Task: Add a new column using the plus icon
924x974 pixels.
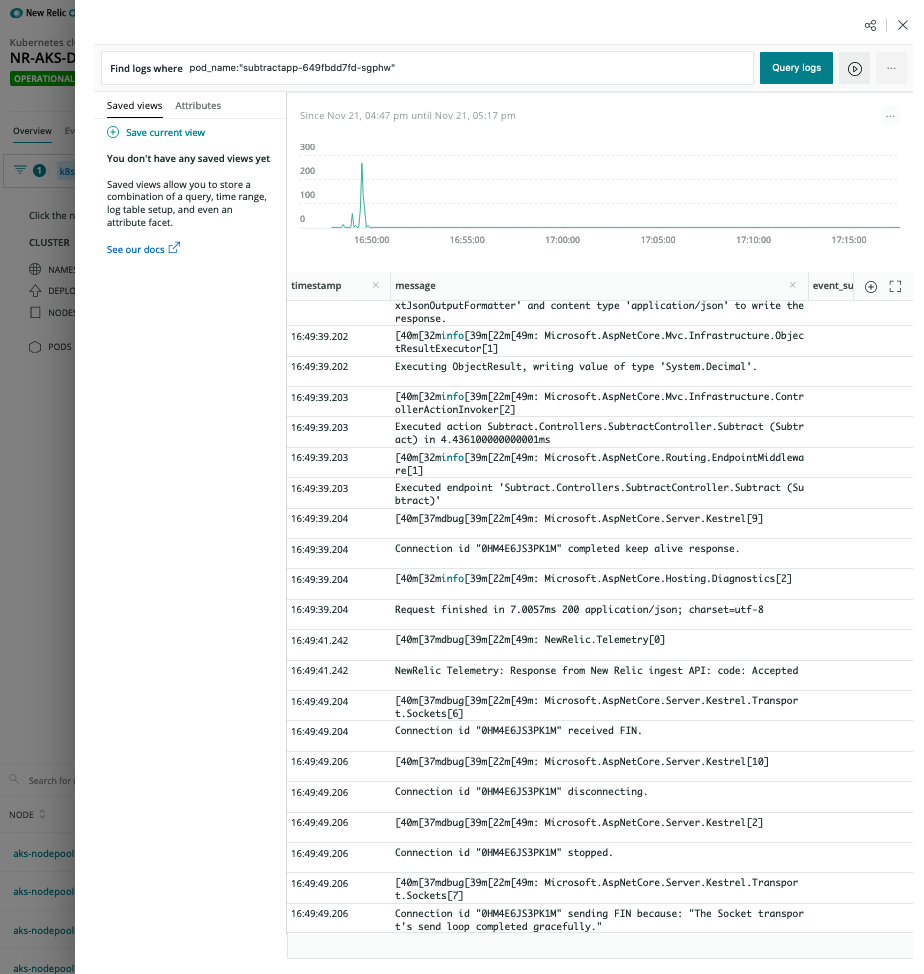Action: [870, 286]
